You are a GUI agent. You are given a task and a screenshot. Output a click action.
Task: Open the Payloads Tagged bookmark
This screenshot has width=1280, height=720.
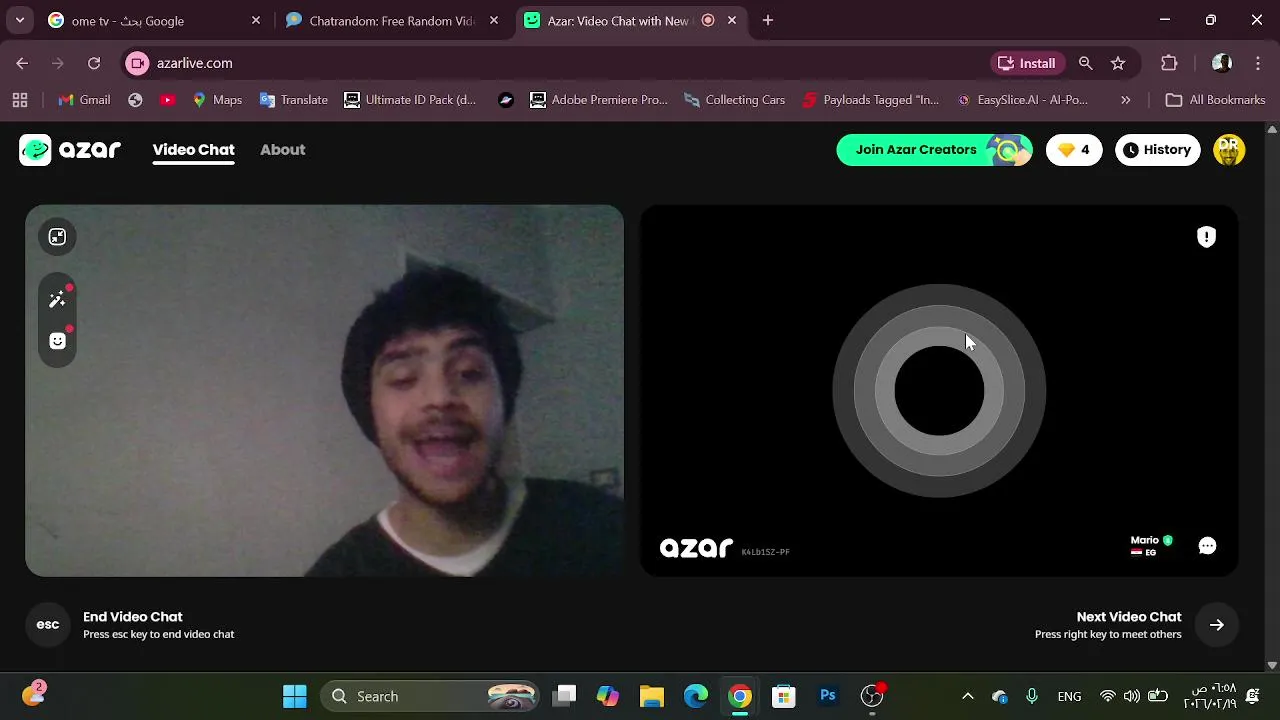(x=871, y=100)
